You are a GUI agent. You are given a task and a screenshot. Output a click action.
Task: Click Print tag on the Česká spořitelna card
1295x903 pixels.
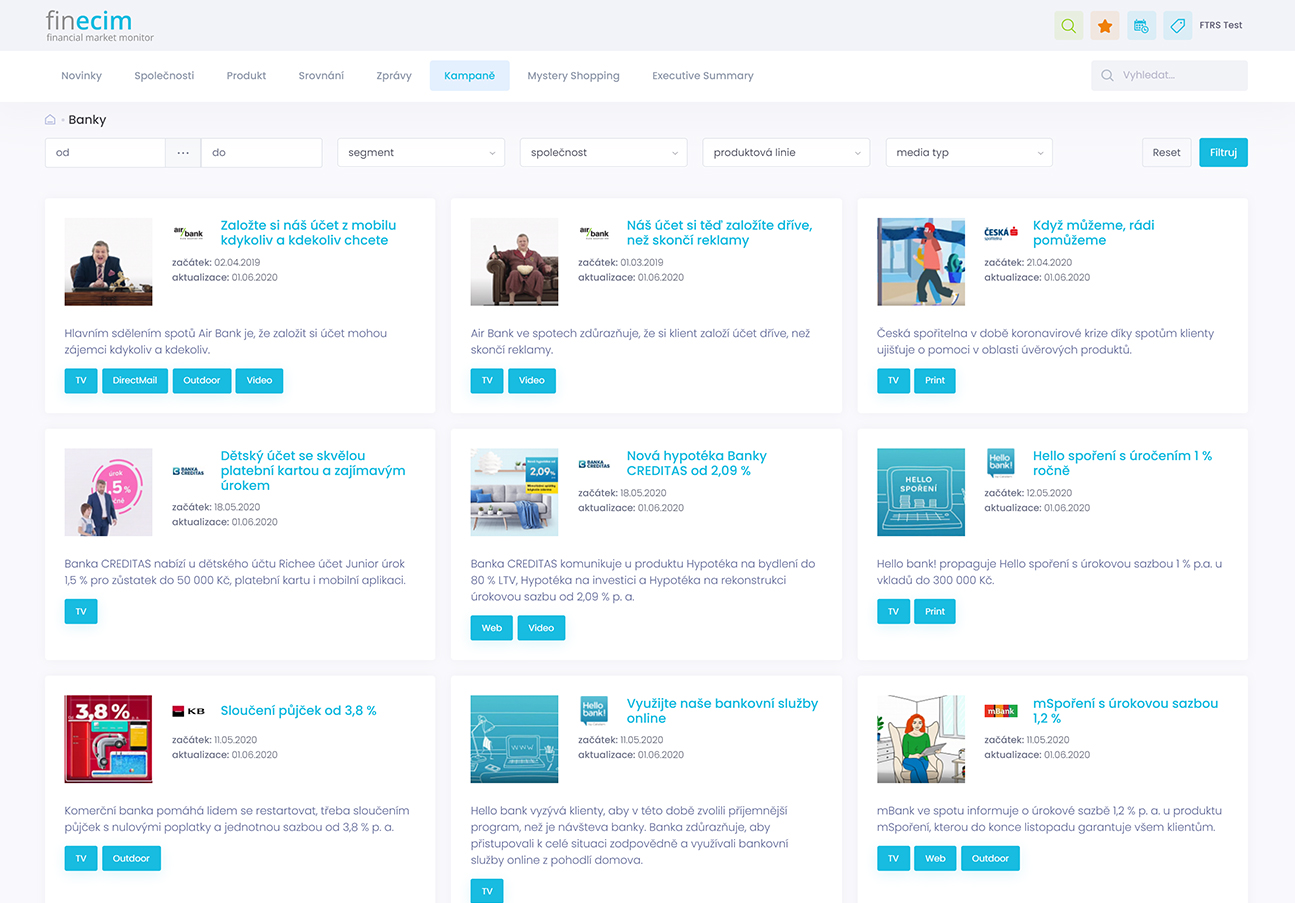click(x=935, y=381)
